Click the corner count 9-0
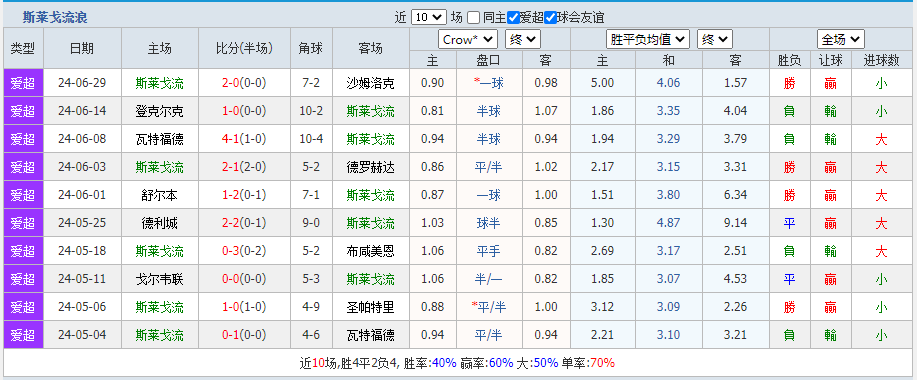 point(311,223)
